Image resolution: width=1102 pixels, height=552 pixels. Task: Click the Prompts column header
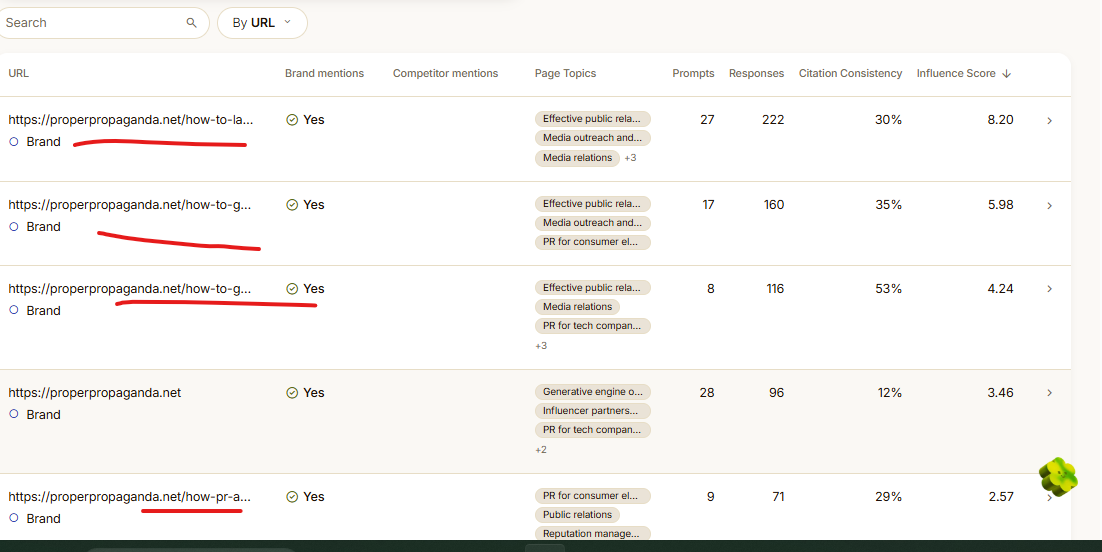[x=693, y=73]
